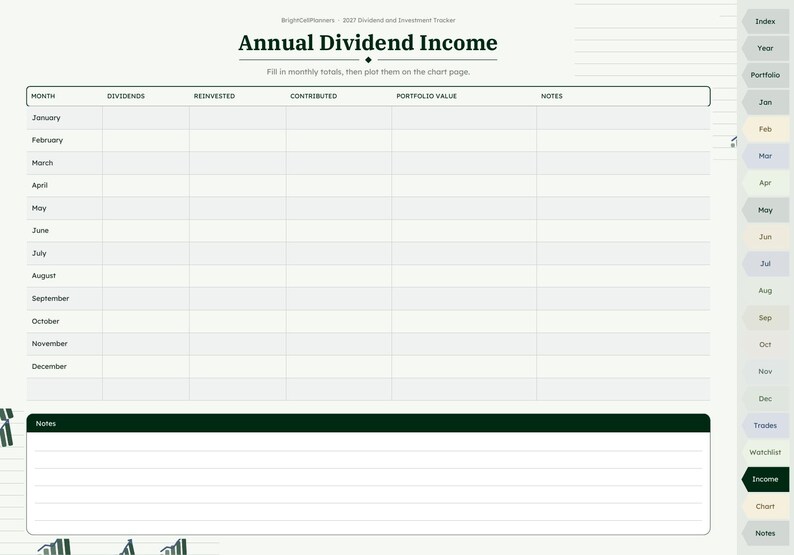
Task: Open the Trades tab
Action: [765, 426]
